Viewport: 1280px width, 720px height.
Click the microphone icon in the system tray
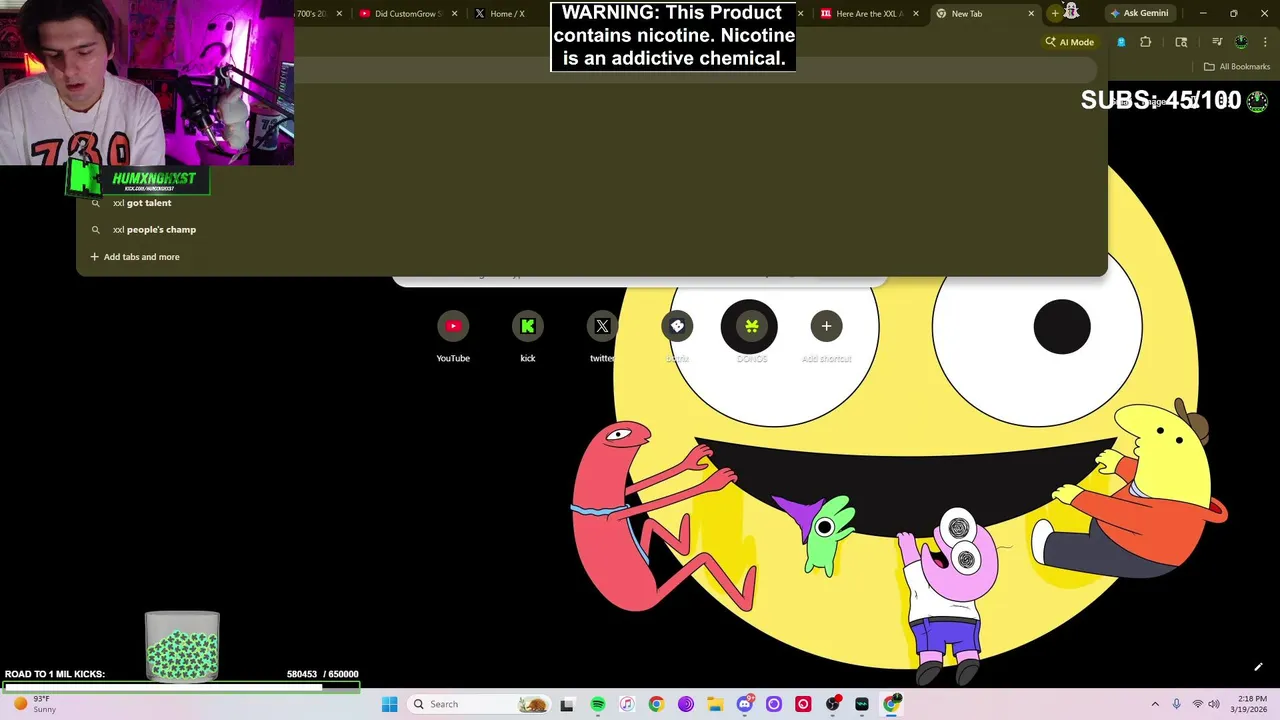coord(1176,704)
